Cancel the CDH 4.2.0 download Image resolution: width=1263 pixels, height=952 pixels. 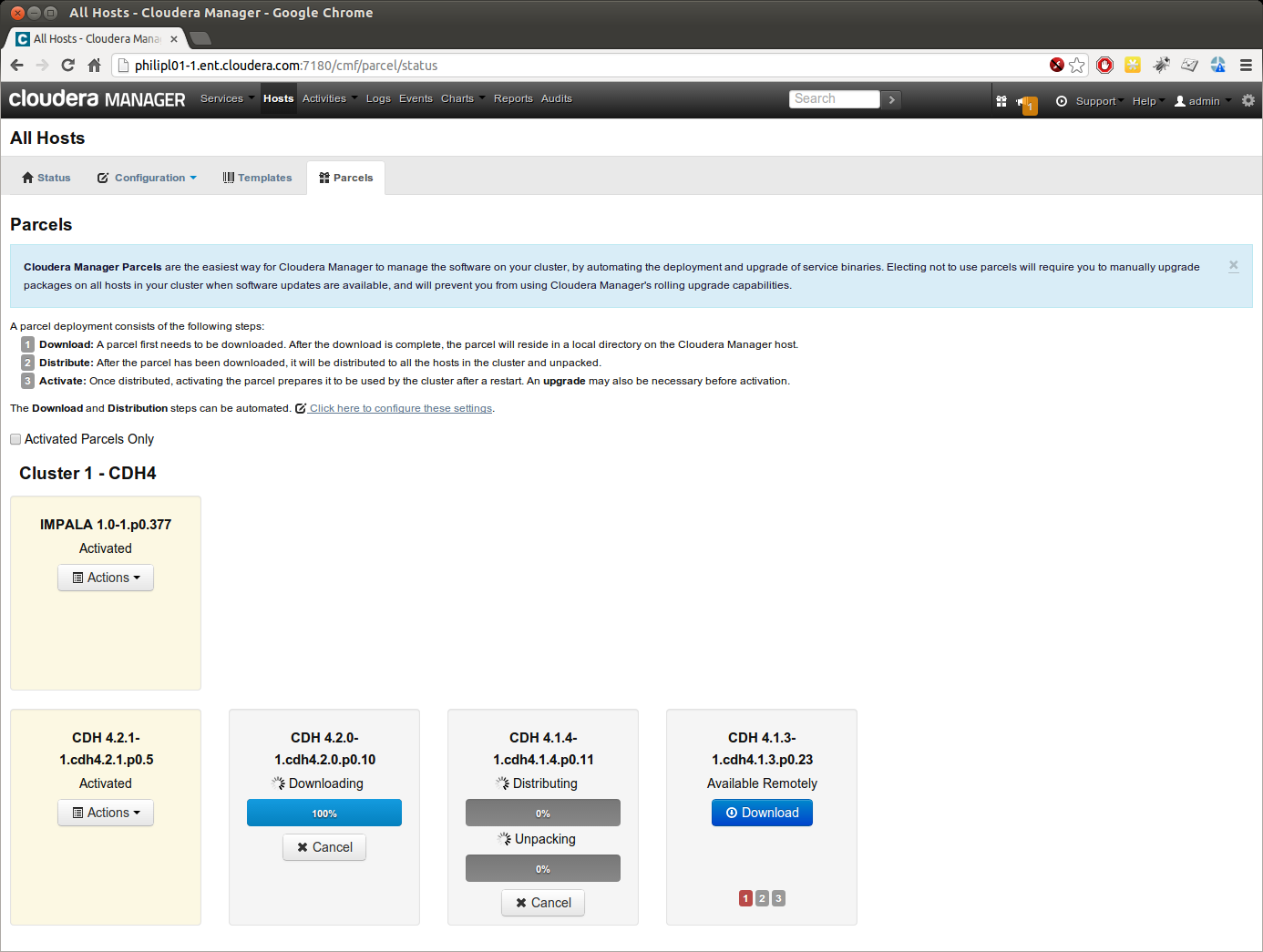324,847
